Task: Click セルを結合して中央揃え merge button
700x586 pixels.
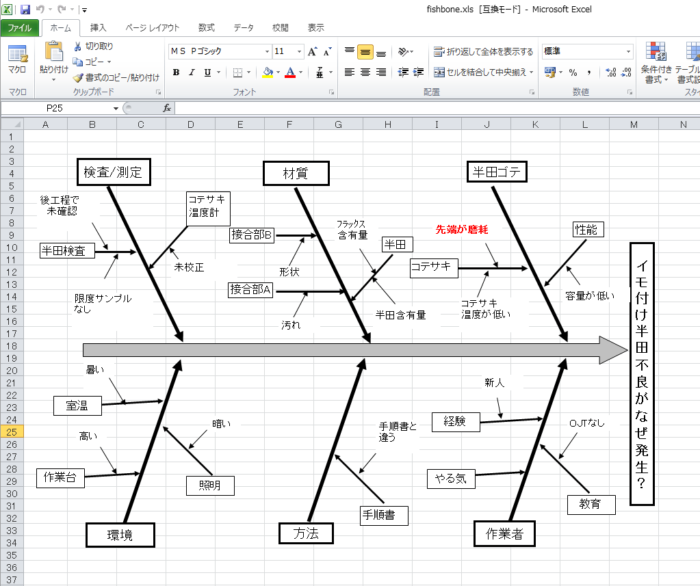Action: tap(480, 72)
